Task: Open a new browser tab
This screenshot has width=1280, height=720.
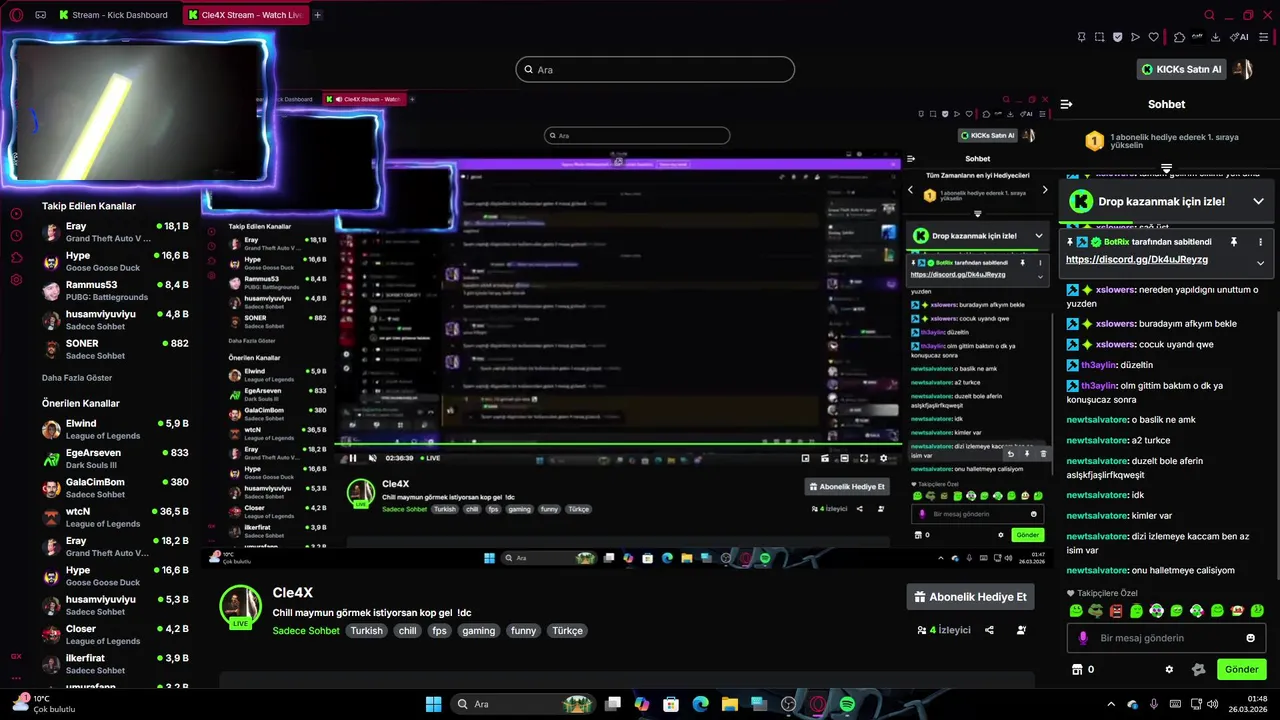Action: pyautogui.click(x=318, y=15)
